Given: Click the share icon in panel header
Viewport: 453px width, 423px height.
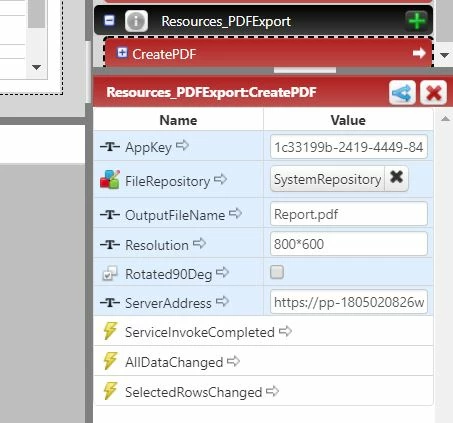Looking at the screenshot, I should click(402, 92).
